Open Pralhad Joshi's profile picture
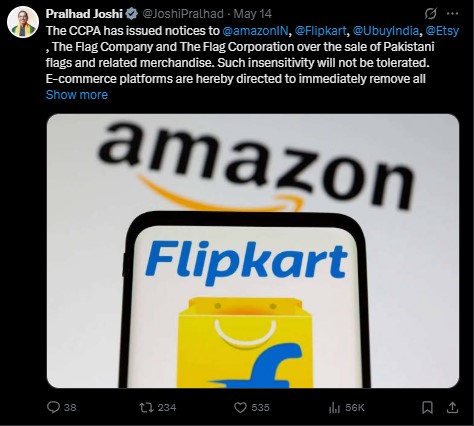Screen dimensions: 474x426 pyautogui.click(x=23, y=22)
